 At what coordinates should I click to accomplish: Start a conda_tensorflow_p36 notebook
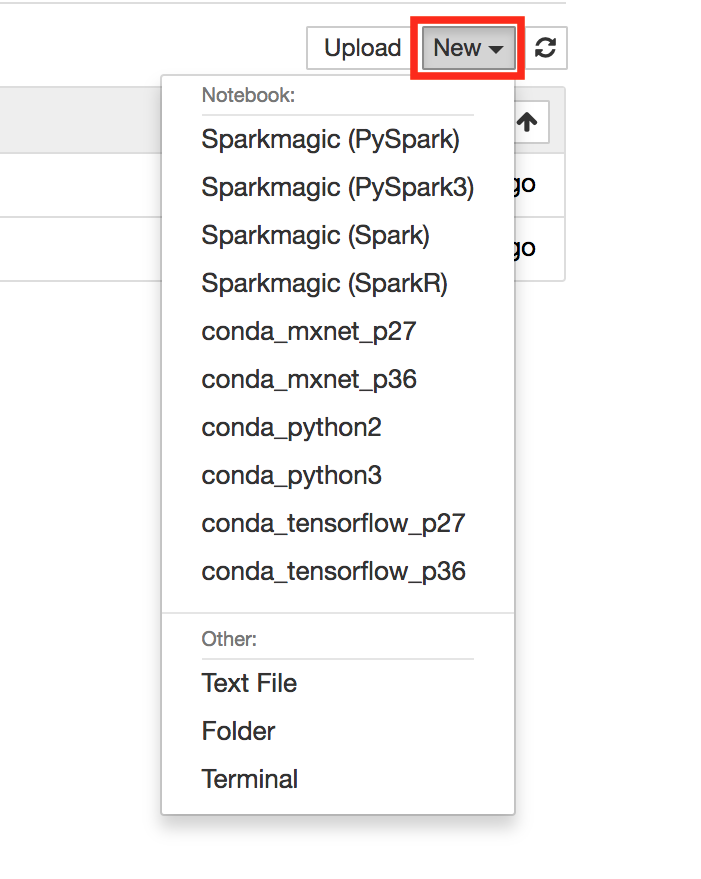[x=333, y=571]
